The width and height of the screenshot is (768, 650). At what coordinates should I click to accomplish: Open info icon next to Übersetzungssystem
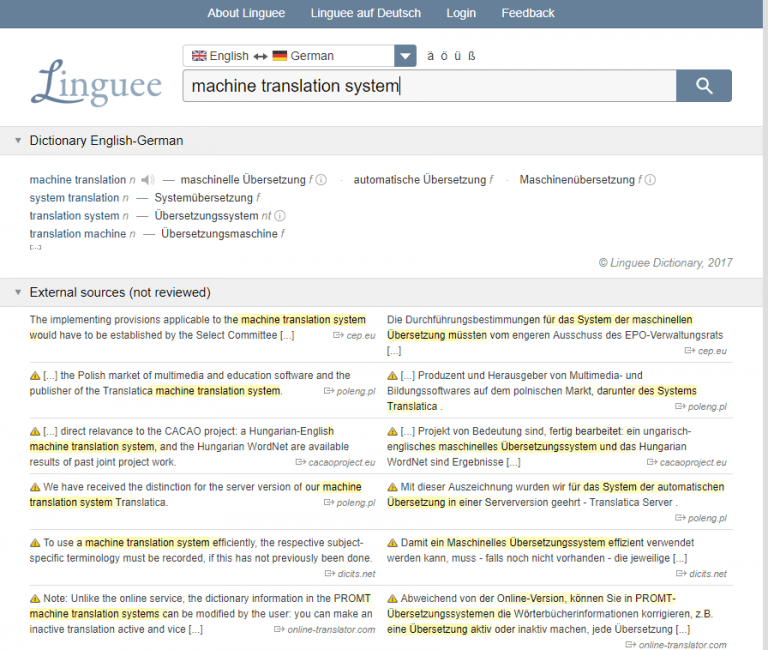click(280, 216)
